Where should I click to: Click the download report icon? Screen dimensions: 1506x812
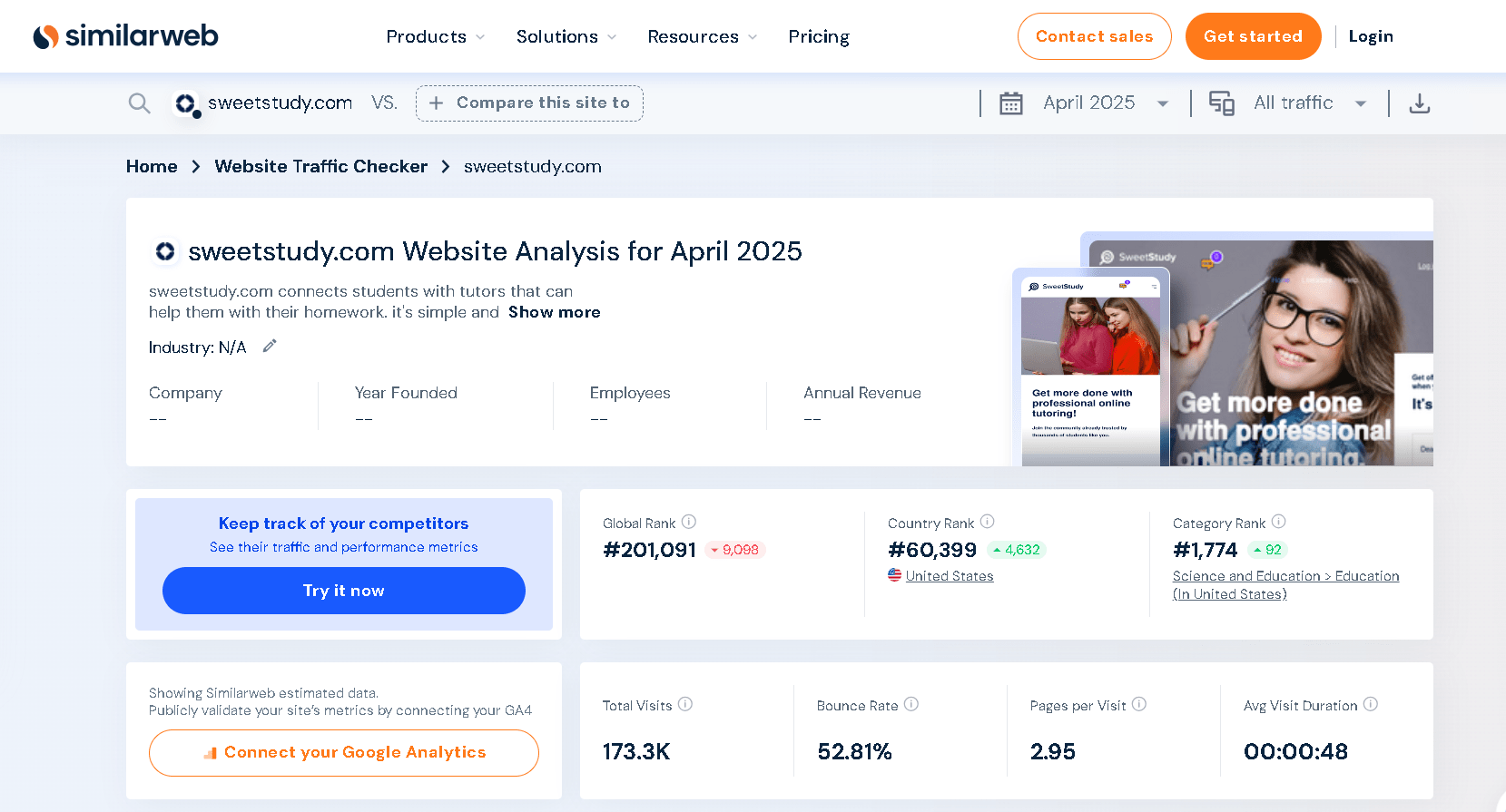pyautogui.click(x=1419, y=103)
